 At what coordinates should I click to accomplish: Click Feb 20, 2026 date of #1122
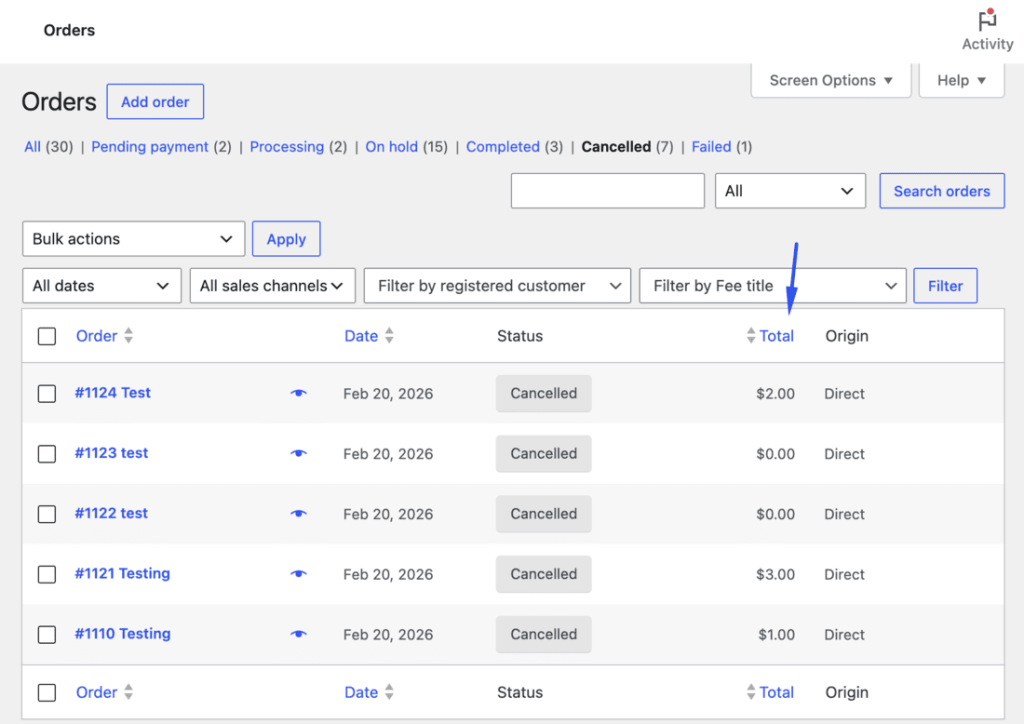point(388,514)
